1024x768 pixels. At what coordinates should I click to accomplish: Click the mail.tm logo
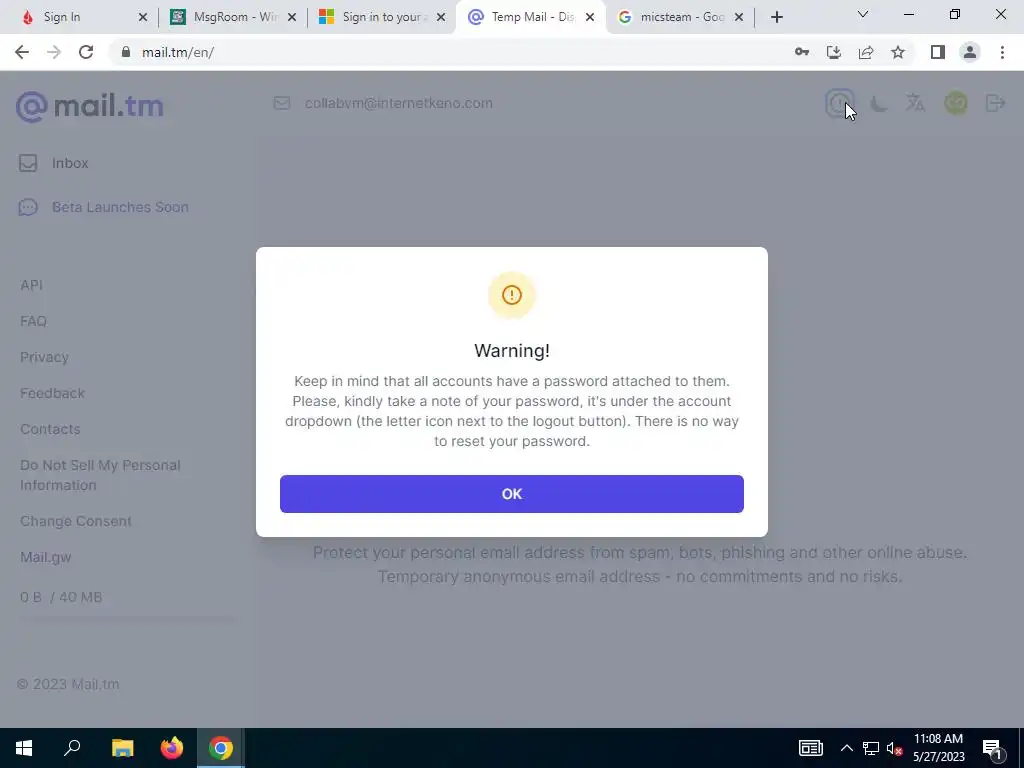point(89,106)
